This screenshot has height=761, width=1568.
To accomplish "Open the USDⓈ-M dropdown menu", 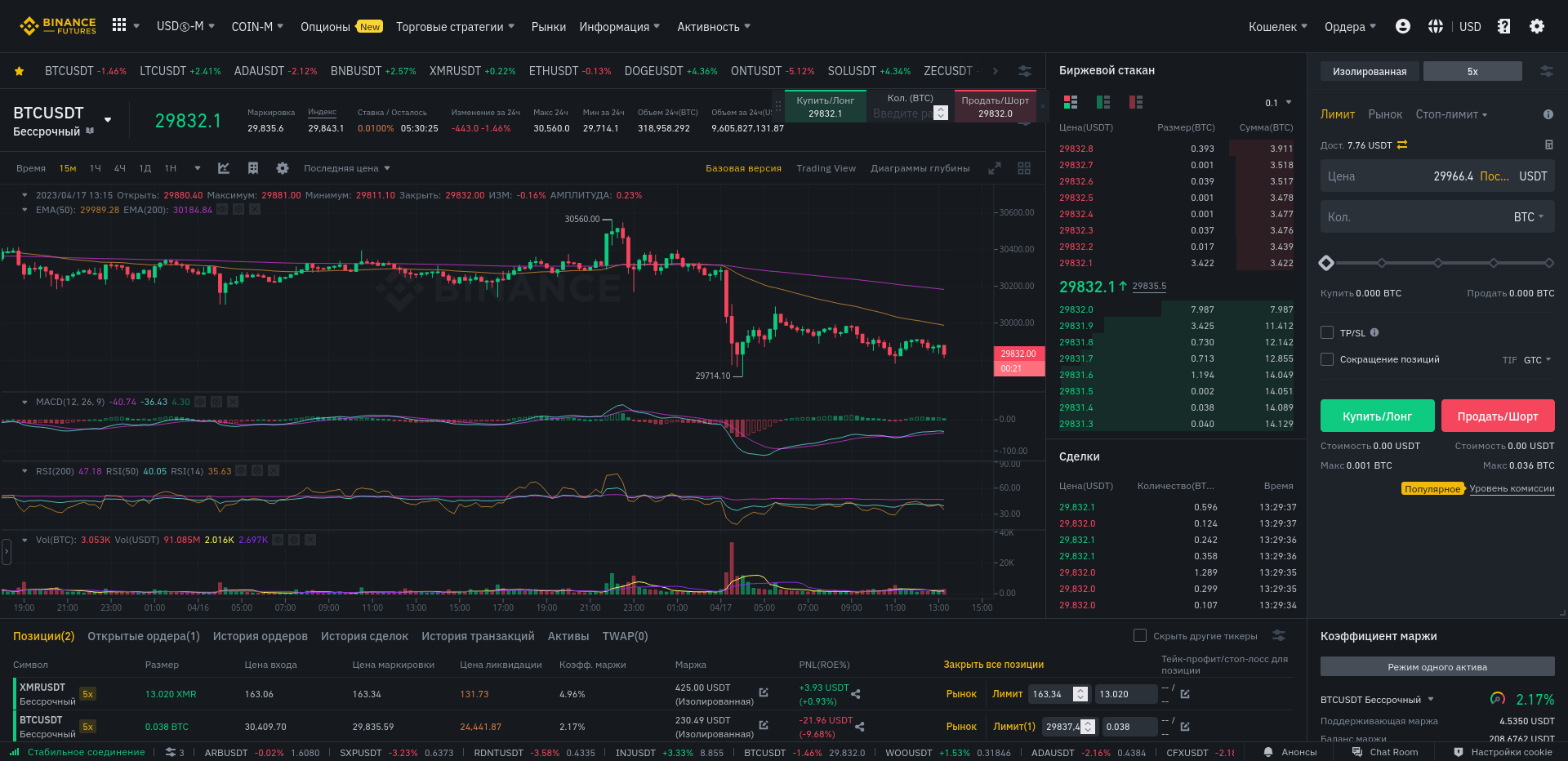I will coord(185,26).
